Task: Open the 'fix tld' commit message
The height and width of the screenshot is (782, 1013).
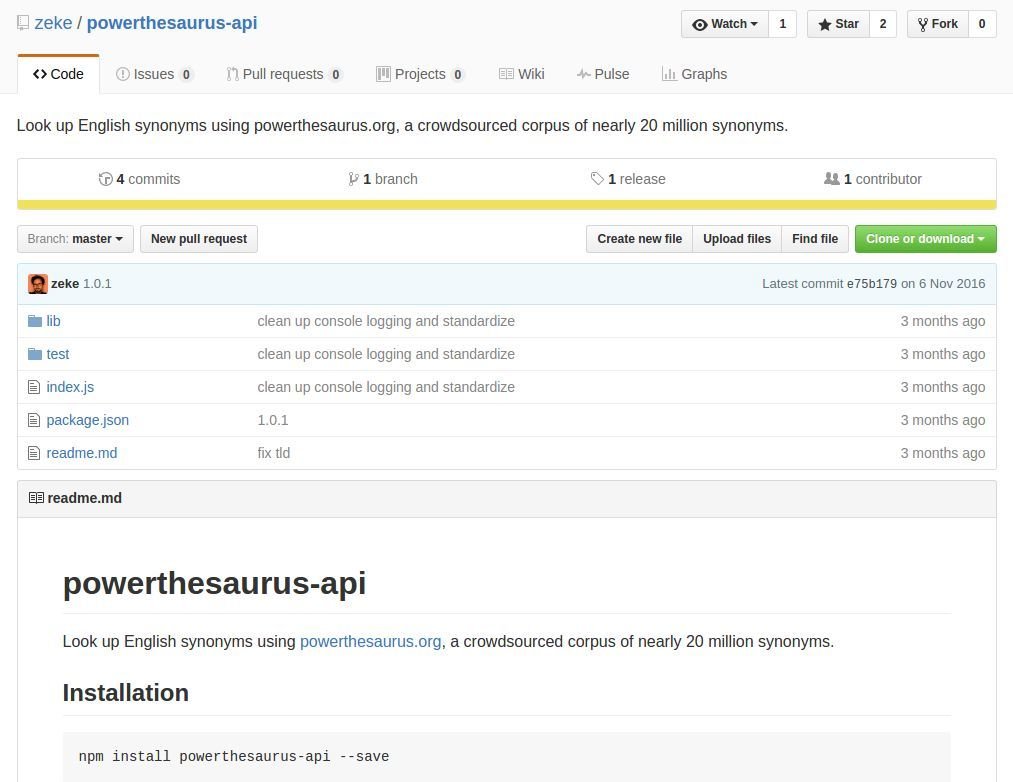Action: point(274,453)
